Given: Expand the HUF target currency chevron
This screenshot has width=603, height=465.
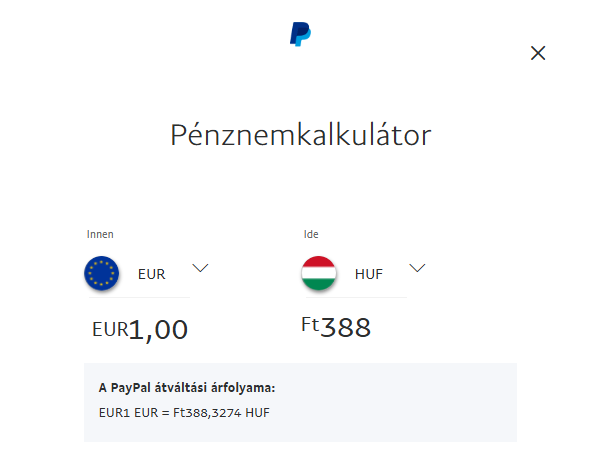Looking at the screenshot, I should pos(417,268).
